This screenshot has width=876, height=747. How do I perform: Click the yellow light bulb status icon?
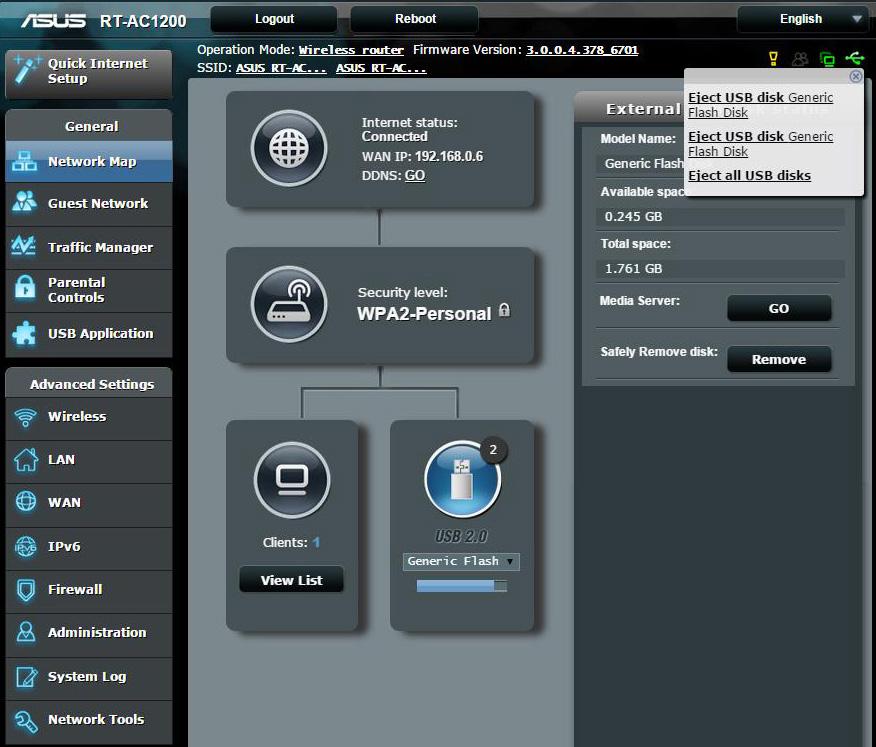(773, 59)
